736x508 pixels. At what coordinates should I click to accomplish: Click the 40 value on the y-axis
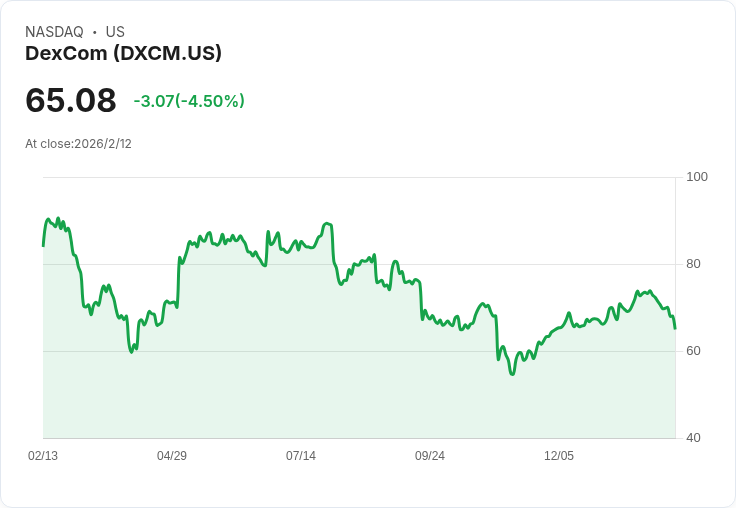tap(694, 438)
